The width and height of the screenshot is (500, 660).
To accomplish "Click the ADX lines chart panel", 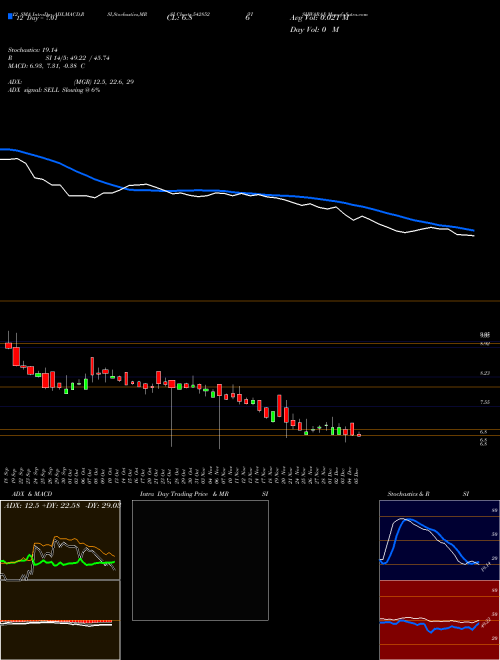I will [60, 540].
